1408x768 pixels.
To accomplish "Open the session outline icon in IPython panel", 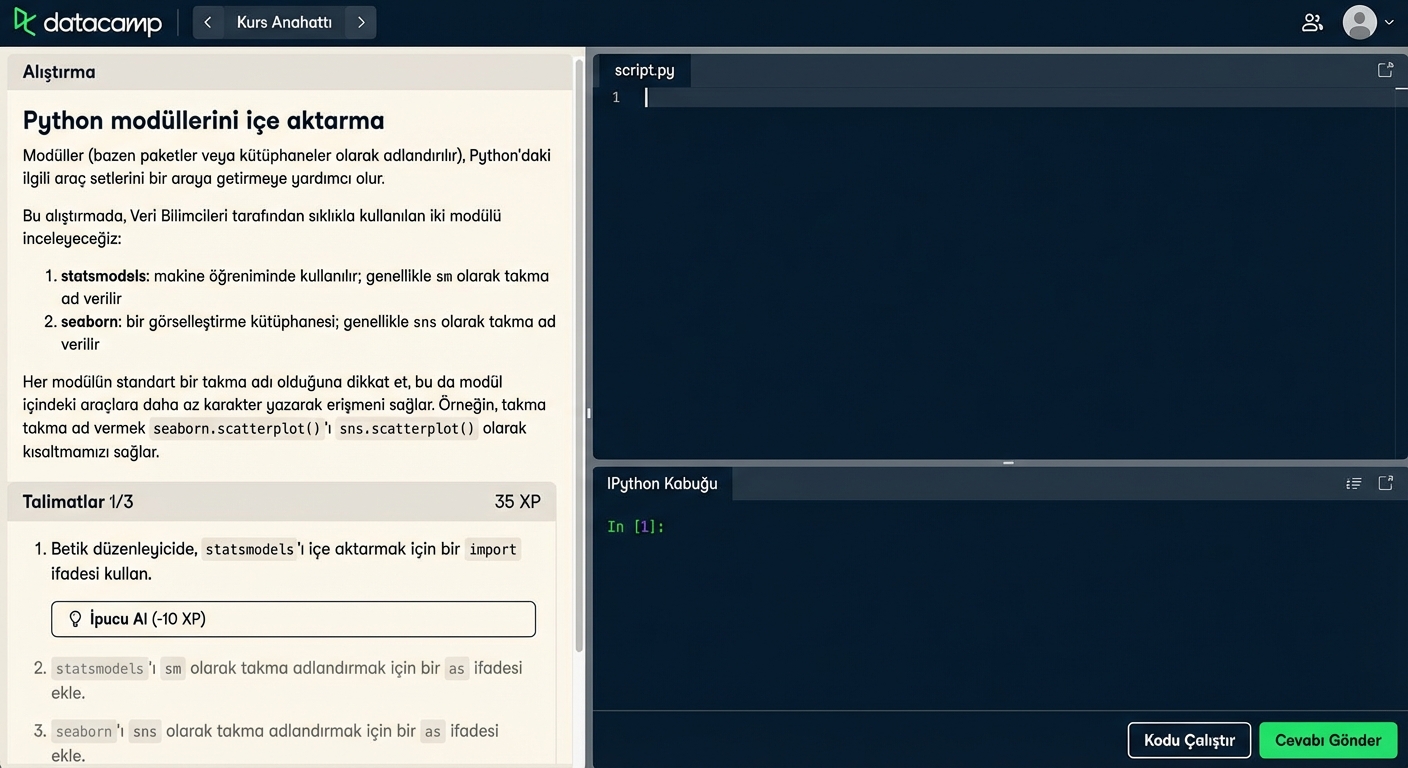I will 1354,483.
